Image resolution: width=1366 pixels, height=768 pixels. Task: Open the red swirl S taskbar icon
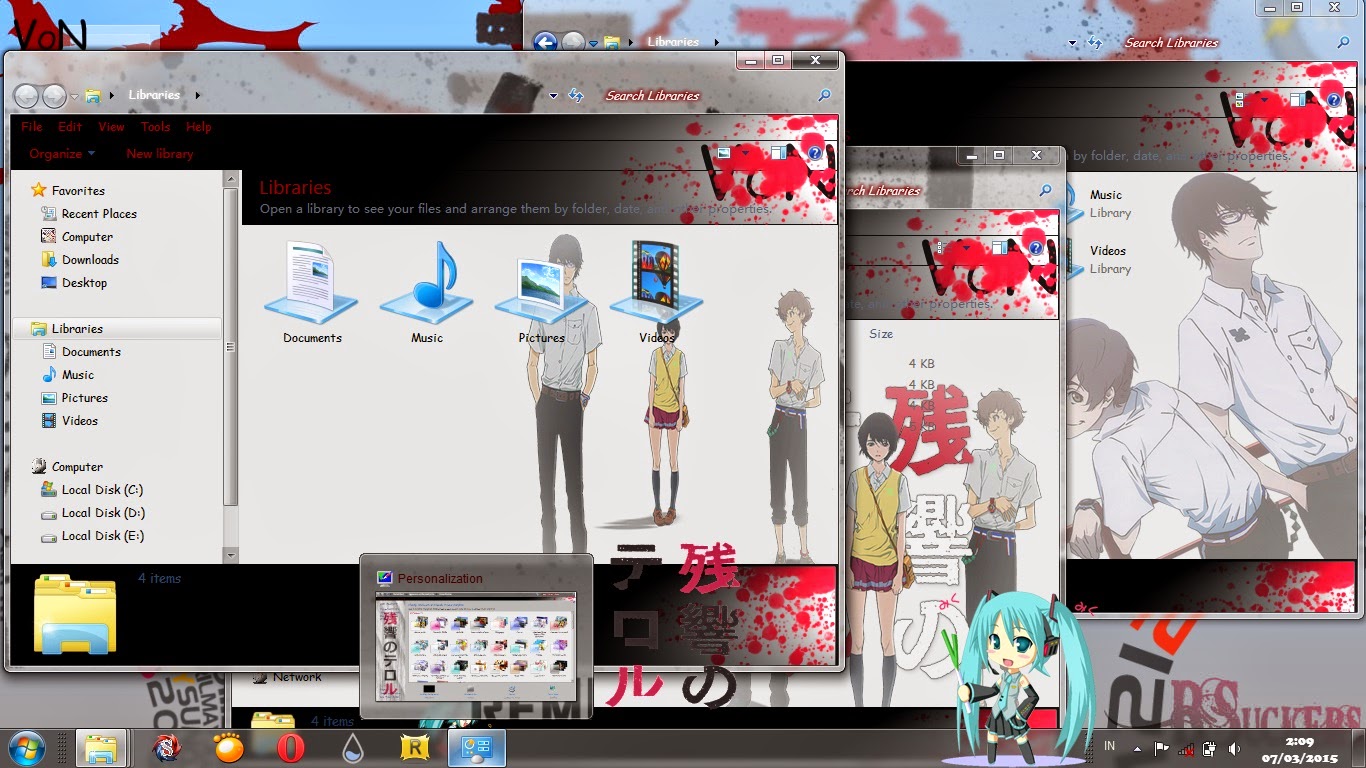point(166,747)
